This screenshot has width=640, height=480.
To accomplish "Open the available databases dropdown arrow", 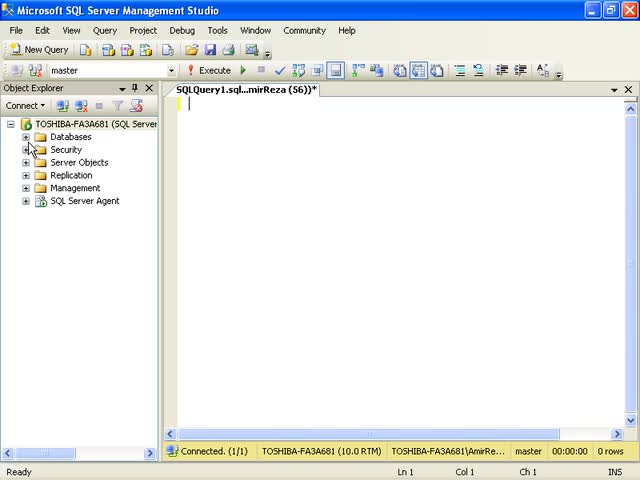I will tap(171, 71).
